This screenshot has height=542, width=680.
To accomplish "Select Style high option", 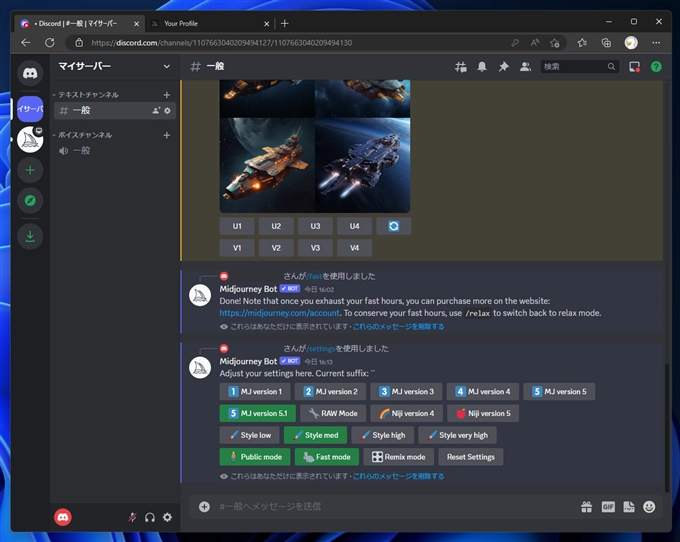I will pyautogui.click(x=382, y=435).
